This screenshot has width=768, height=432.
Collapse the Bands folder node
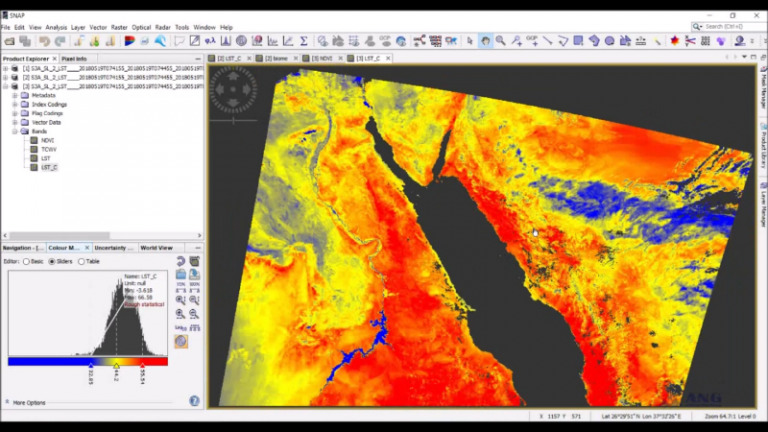point(15,131)
